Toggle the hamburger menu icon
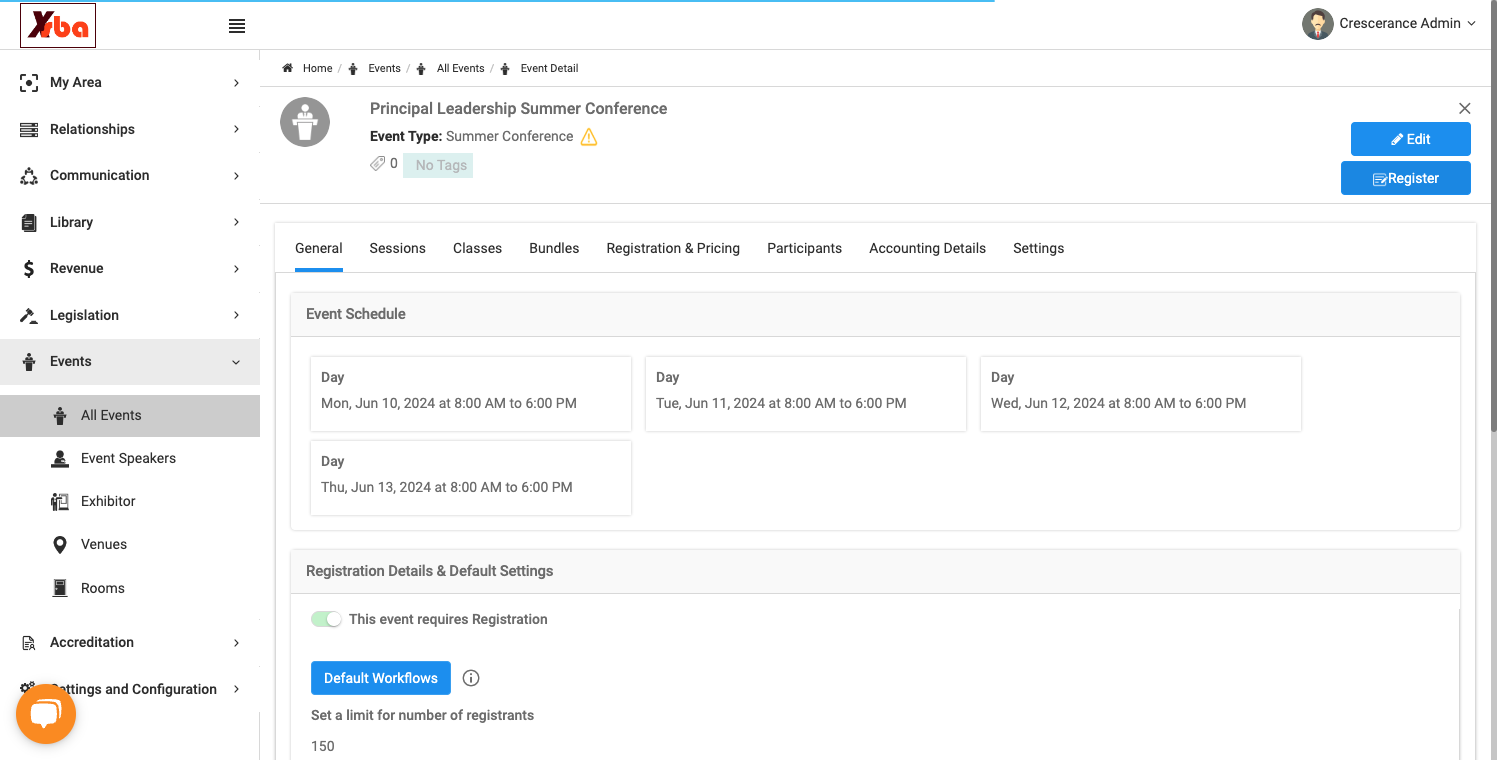Screen dimensions: 1497x760 point(237,26)
